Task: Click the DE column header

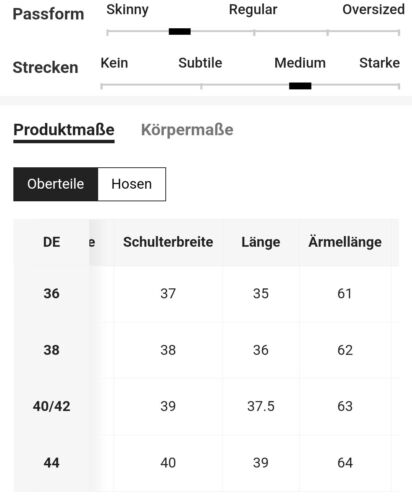Action: pyautogui.click(x=52, y=242)
